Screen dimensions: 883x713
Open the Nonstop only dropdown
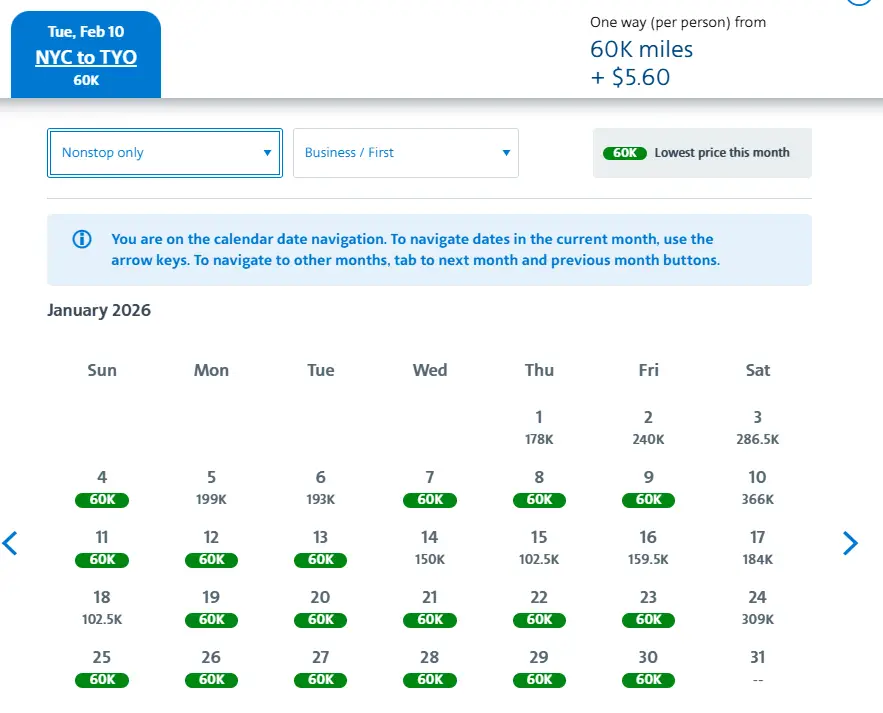click(x=165, y=153)
